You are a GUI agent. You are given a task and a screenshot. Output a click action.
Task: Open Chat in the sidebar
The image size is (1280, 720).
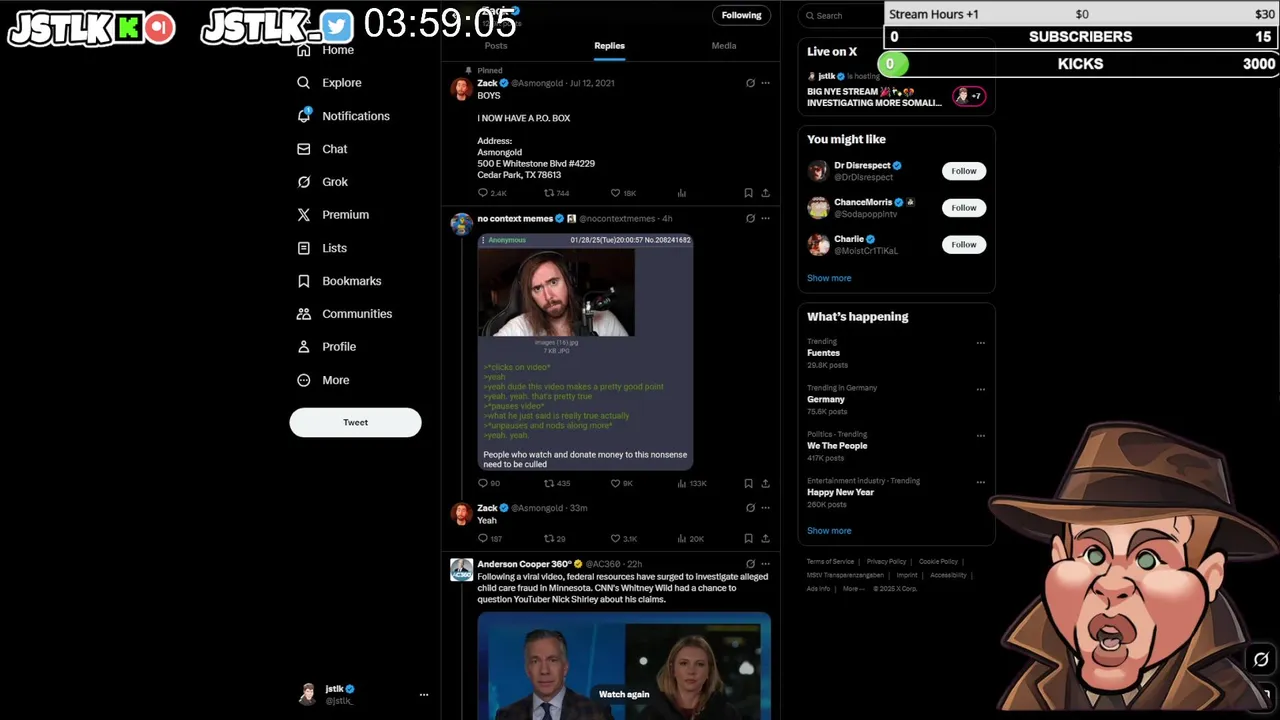(x=323, y=149)
